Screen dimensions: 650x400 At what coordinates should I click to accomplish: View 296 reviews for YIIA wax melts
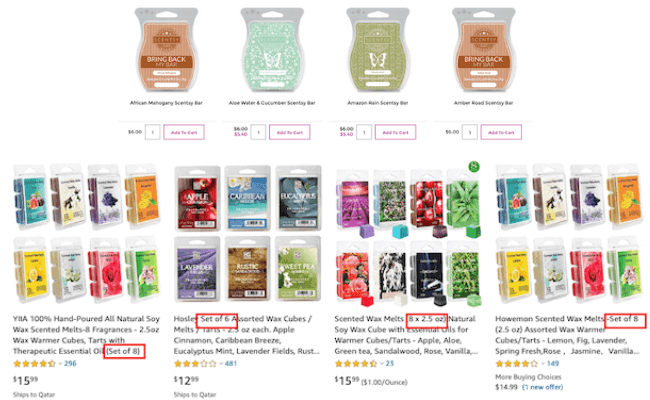(70, 364)
